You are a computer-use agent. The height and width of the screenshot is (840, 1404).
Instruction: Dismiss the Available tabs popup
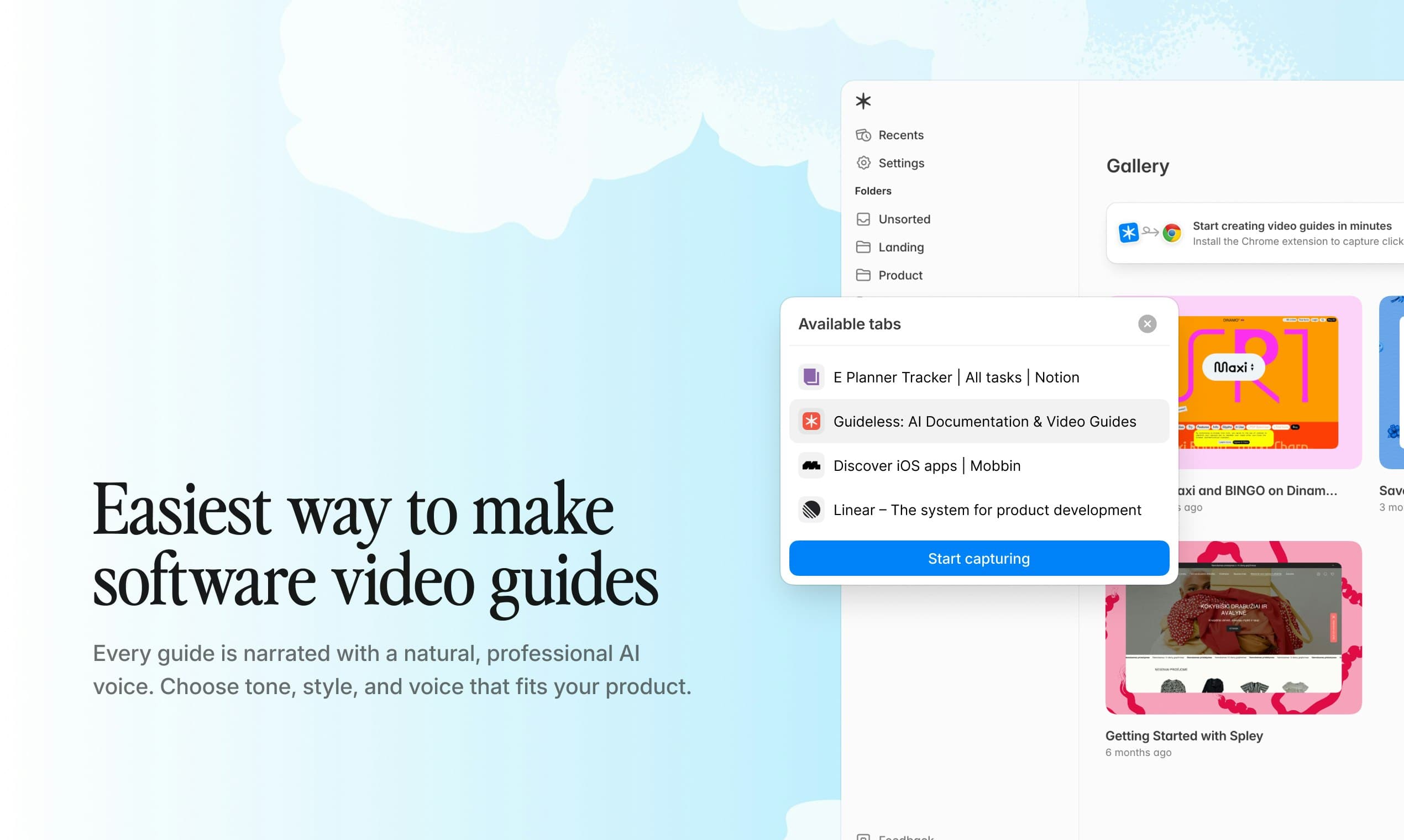click(x=1147, y=323)
